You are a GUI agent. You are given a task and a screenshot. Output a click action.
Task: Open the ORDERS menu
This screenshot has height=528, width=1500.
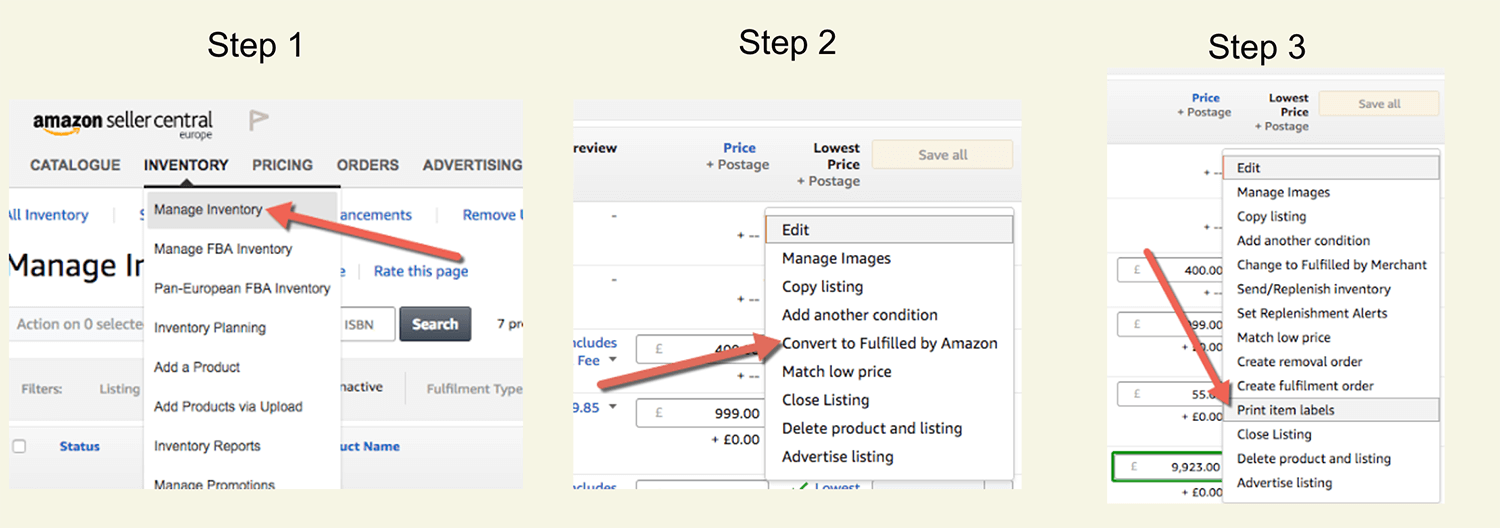coord(367,165)
